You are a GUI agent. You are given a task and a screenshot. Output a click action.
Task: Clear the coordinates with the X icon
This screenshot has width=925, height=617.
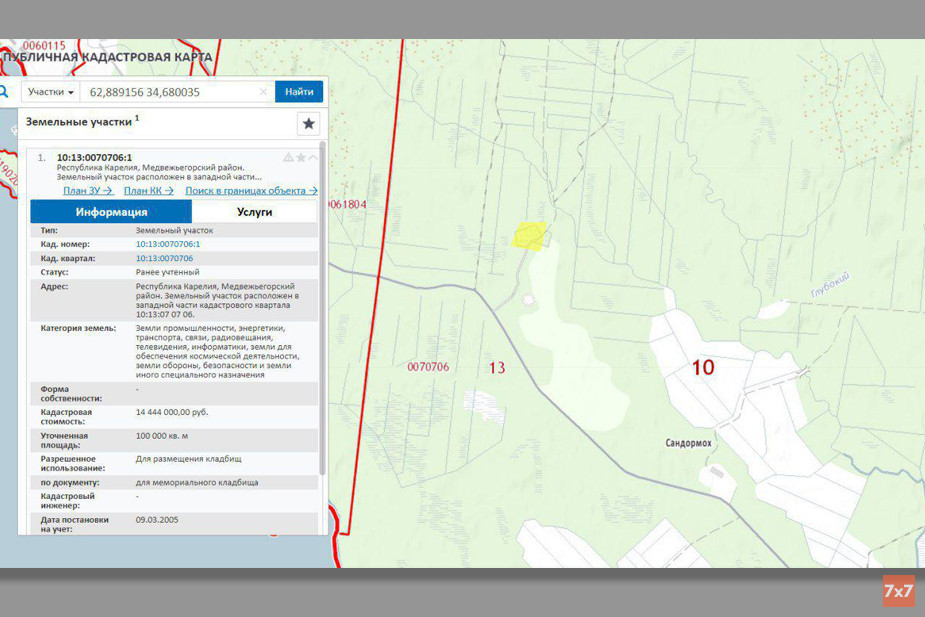click(263, 92)
